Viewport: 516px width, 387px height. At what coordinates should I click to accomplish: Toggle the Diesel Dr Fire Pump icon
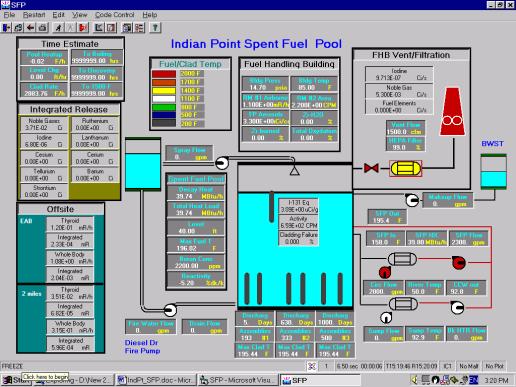pyautogui.click(x=170, y=310)
